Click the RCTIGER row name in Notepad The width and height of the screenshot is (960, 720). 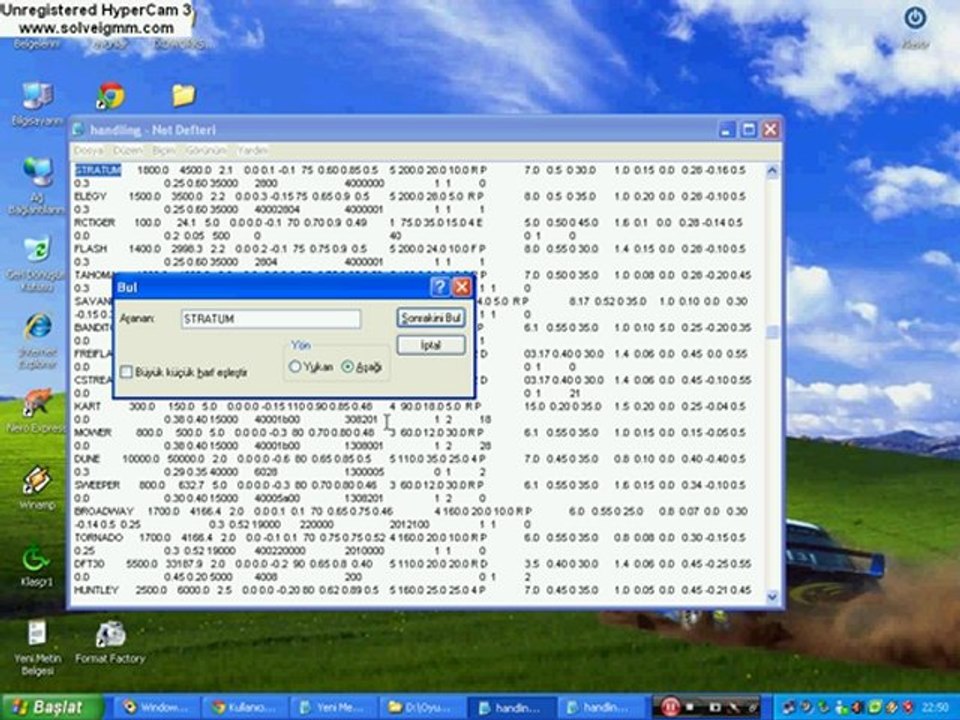(94, 222)
